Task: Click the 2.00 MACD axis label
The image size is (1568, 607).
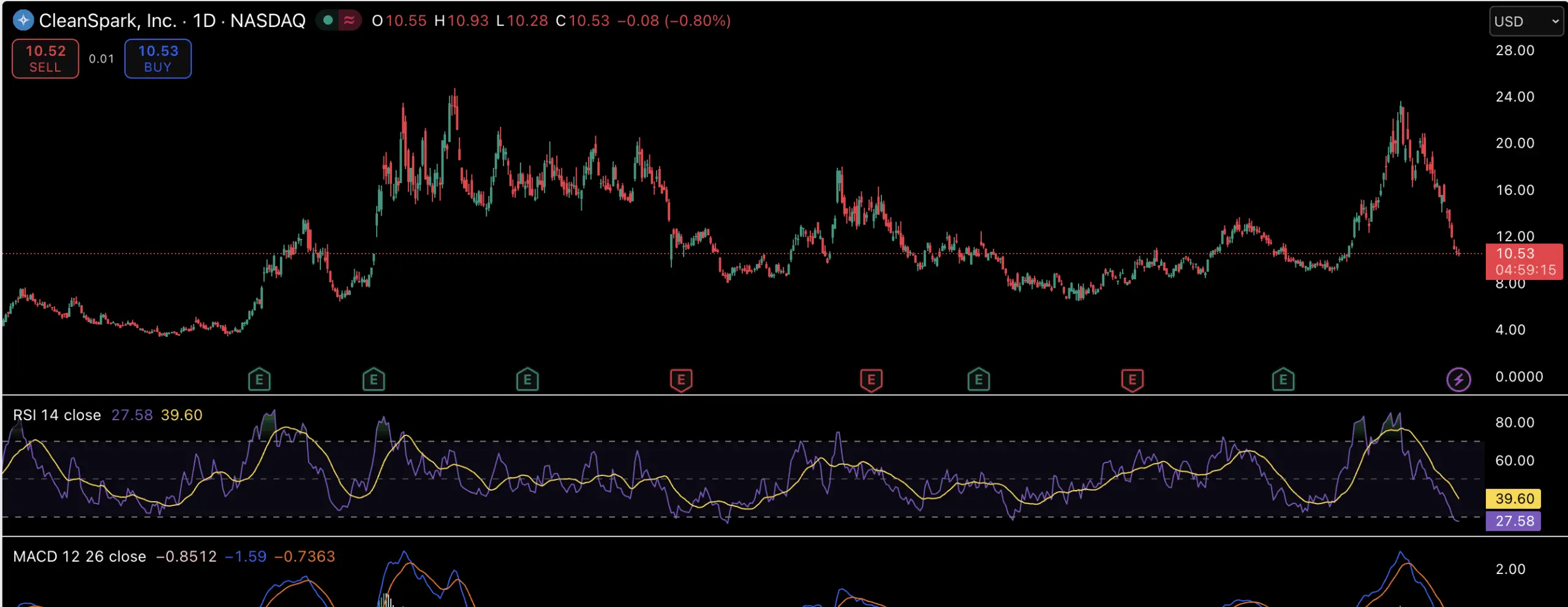Action: click(1510, 570)
